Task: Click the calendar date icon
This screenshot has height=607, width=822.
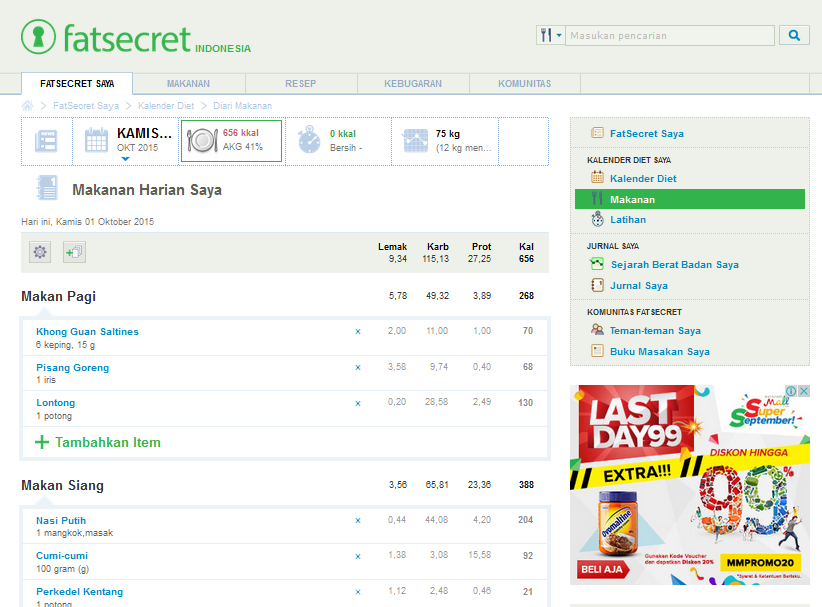Action: (x=96, y=140)
